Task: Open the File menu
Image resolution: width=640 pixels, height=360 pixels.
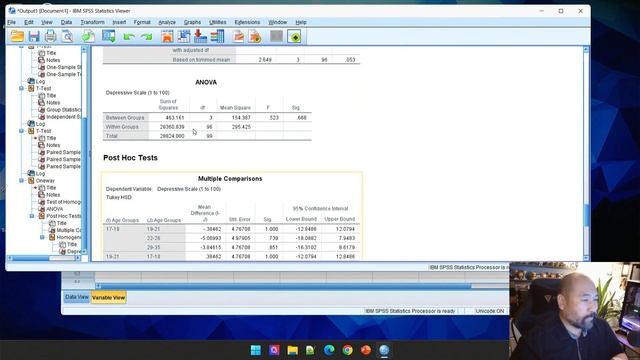Action: 11,22
